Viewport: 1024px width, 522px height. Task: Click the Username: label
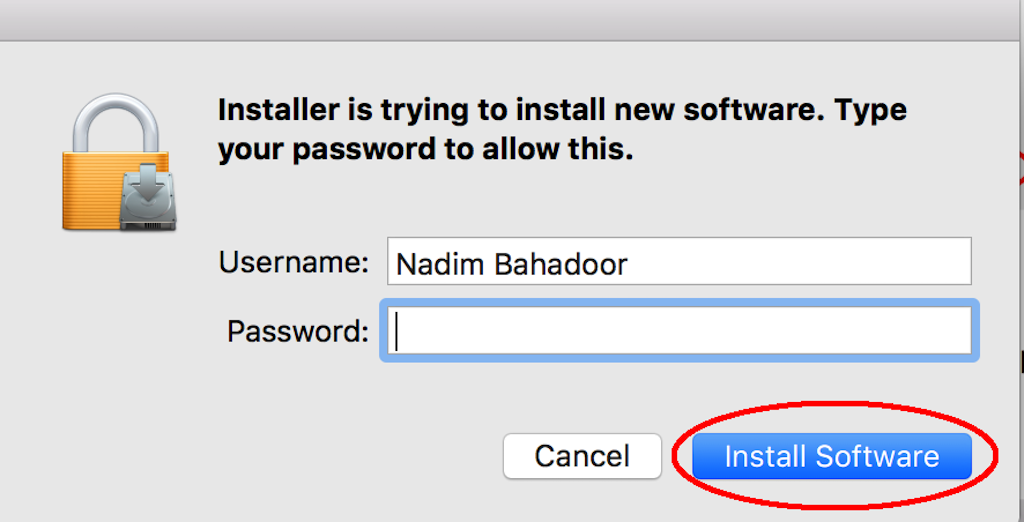(x=293, y=263)
